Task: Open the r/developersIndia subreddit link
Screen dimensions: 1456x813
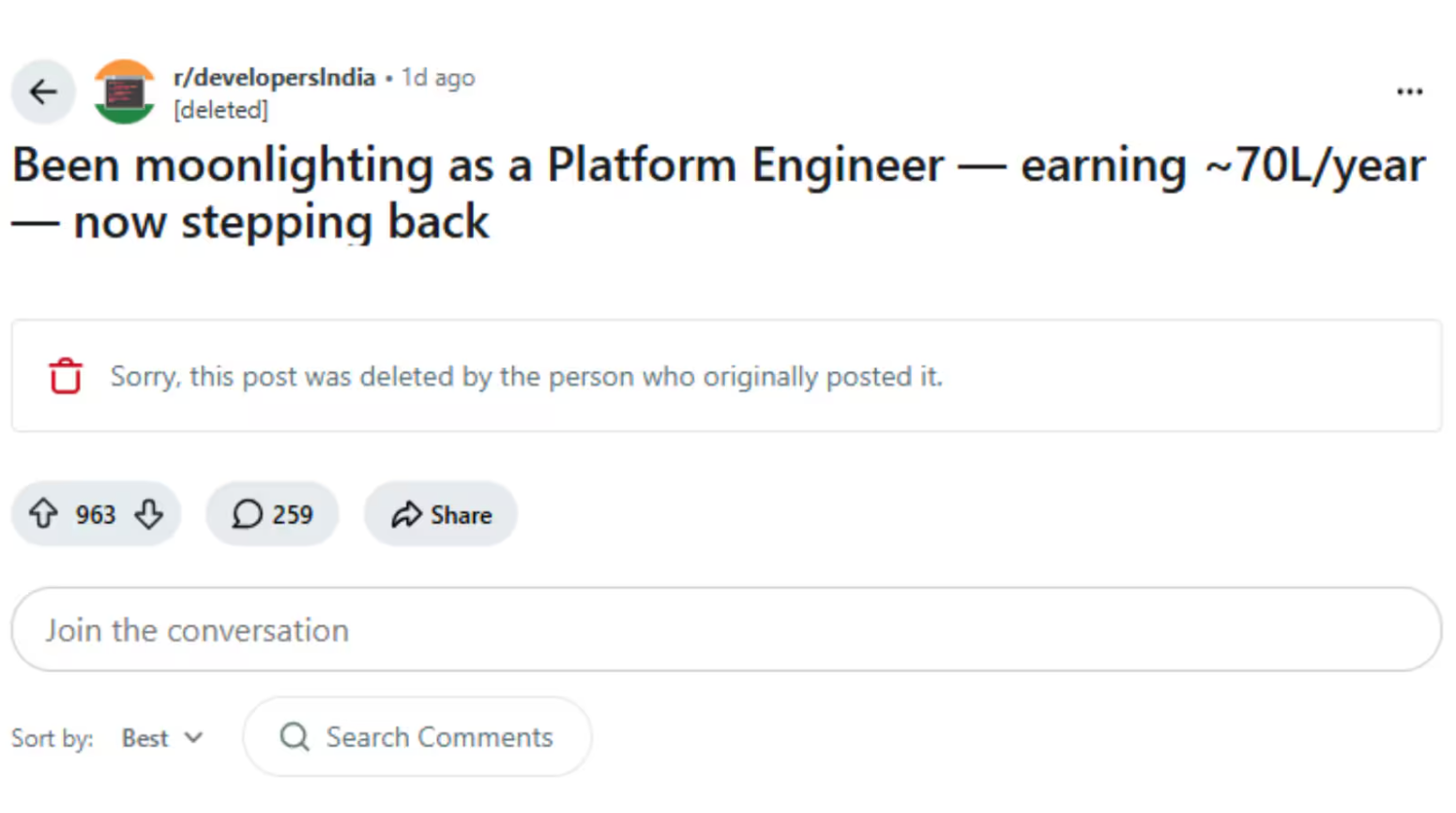Action: tap(274, 77)
